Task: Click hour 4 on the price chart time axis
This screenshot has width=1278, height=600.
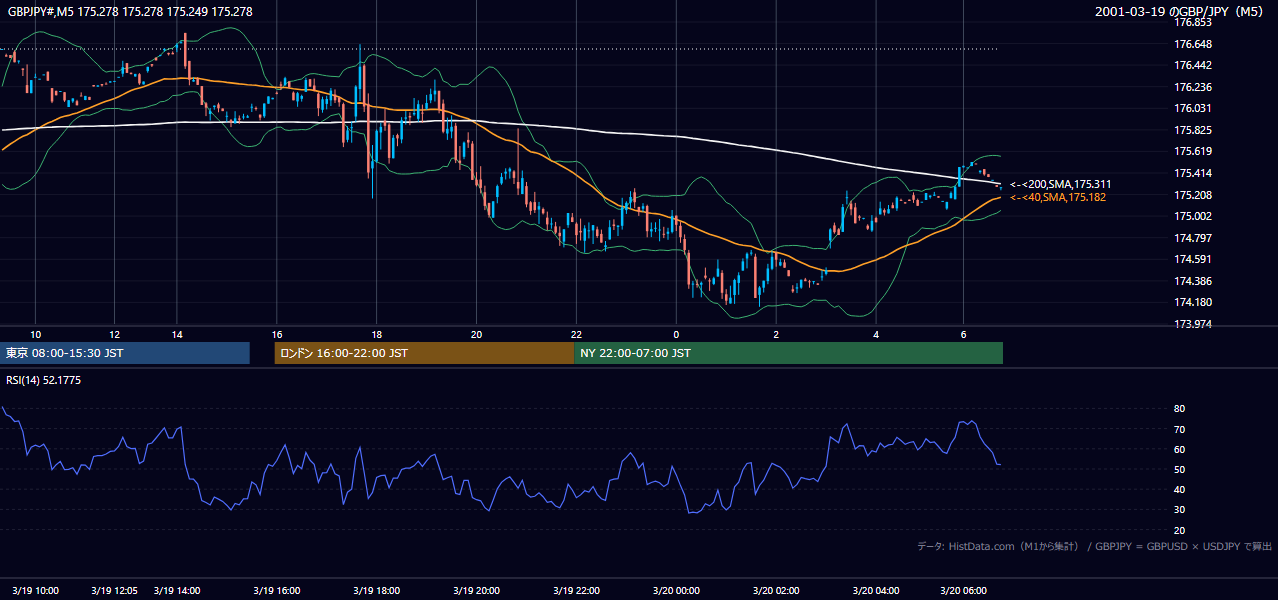Action: pyautogui.click(x=876, y=334)
